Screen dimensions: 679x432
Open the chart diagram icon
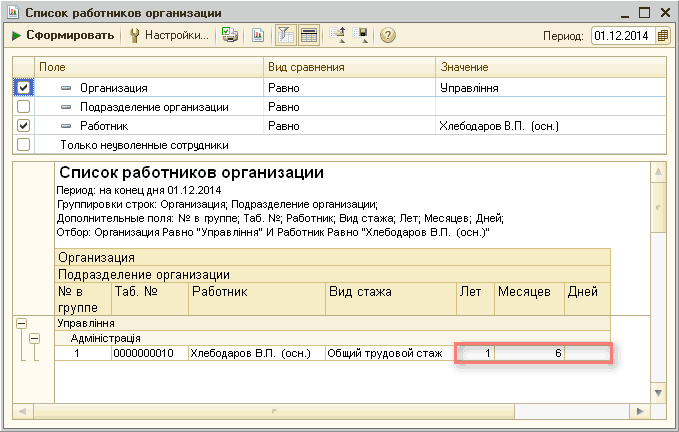click(x=257, y=35)
